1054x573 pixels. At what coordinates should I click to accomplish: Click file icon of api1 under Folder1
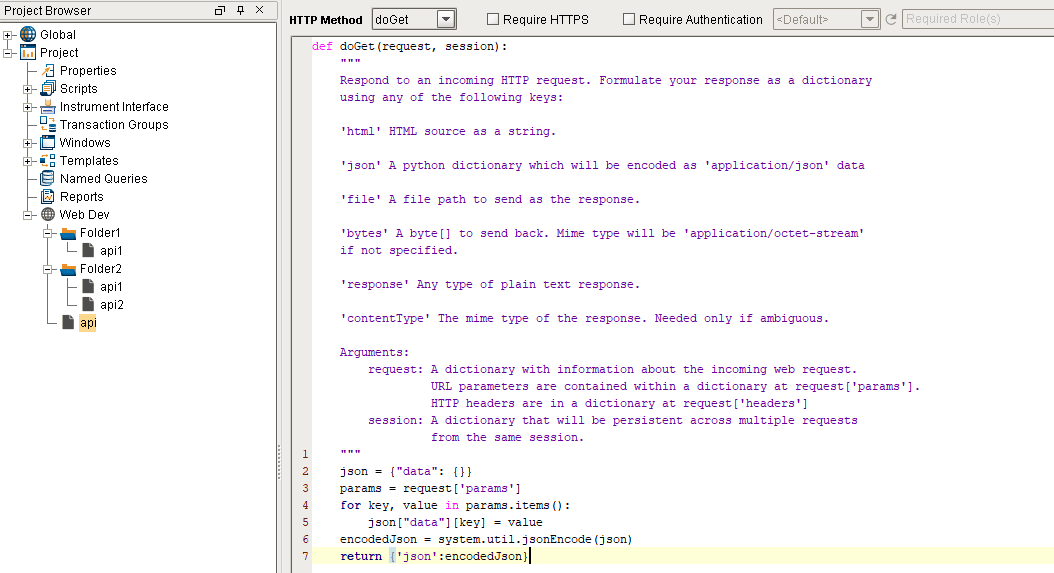click(88, 251)
